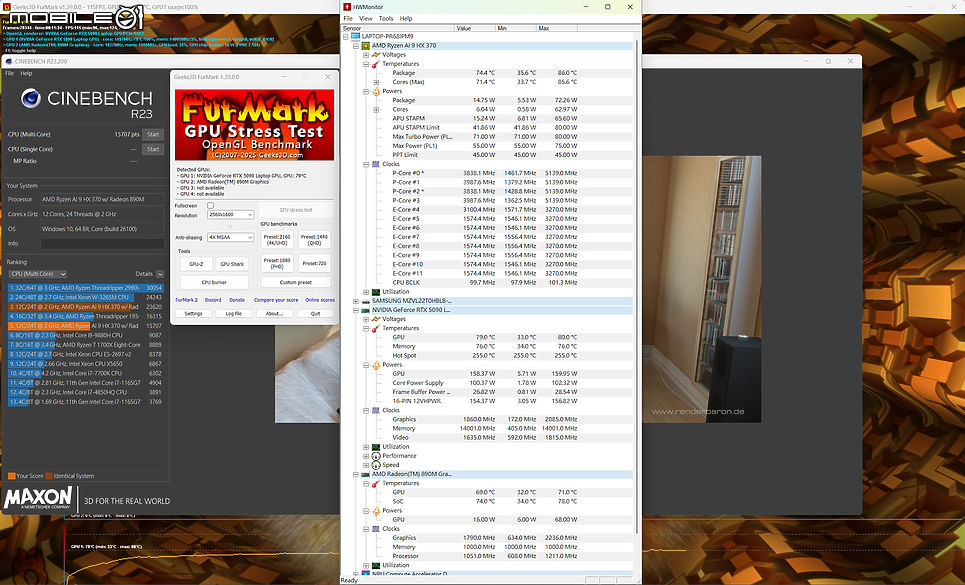Image resolution: width=965 pixels, height=585 pixels.
Task: Click the thermometer icon for NVIDIA Temperatures
Action: tap(375, 328)
